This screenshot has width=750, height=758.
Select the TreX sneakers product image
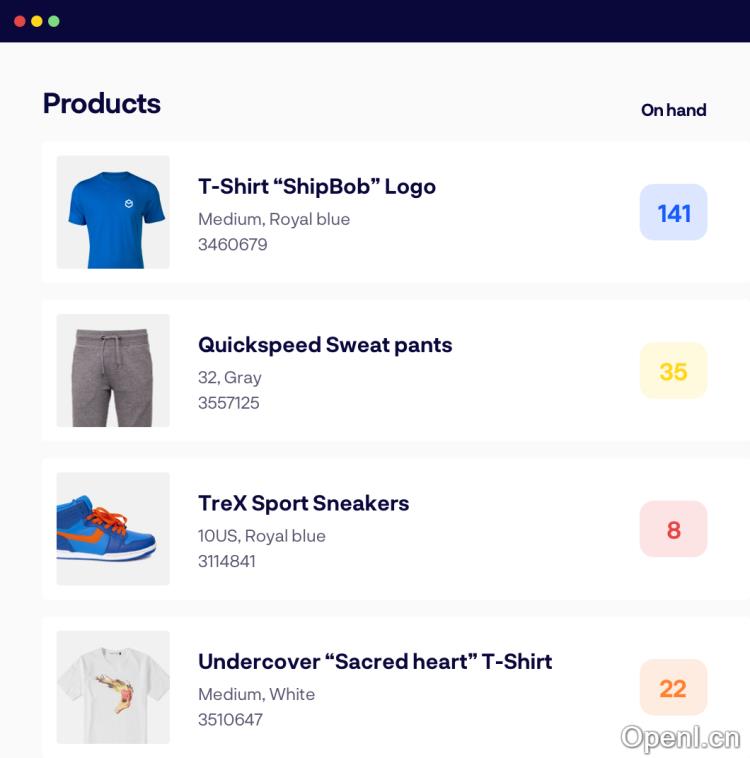pyautogui.click(x=113, y=529)
